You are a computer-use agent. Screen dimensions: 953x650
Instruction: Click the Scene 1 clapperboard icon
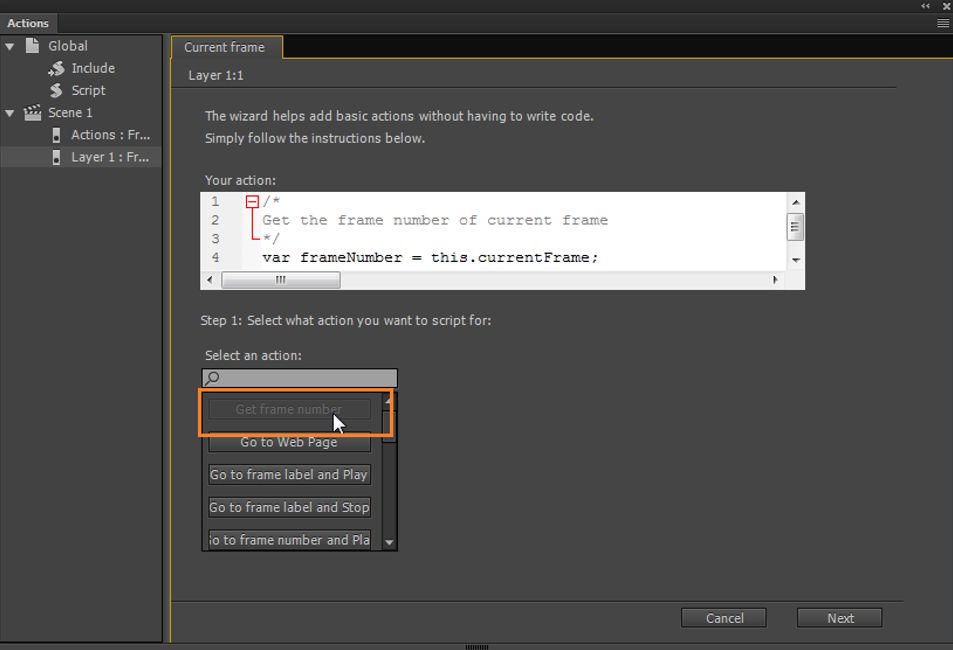point(32,112)
